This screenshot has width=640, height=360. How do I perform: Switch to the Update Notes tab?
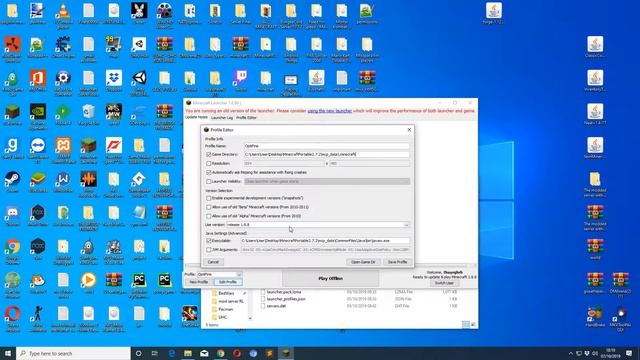pos(196,118)
